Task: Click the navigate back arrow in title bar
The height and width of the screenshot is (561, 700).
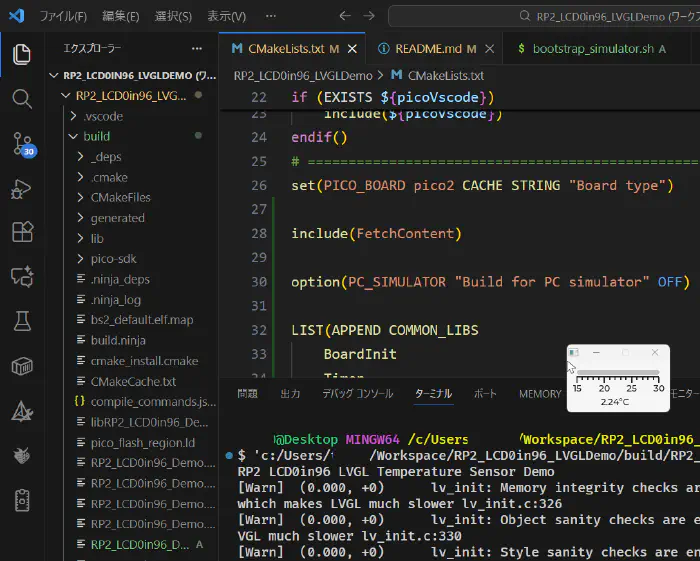Action: coord(345,16)
